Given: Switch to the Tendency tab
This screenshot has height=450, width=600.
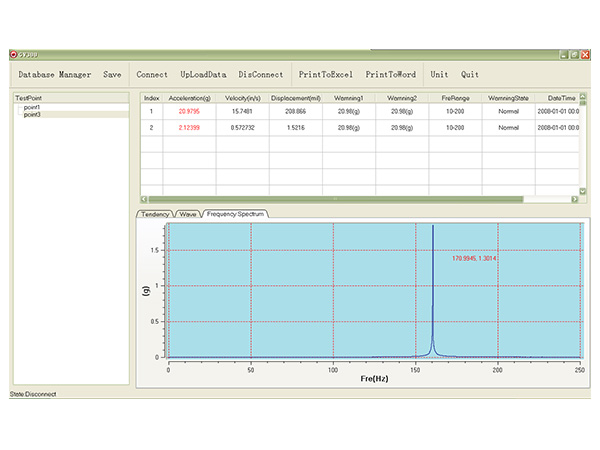Looking at the screenshot, I should coord(155,214).
